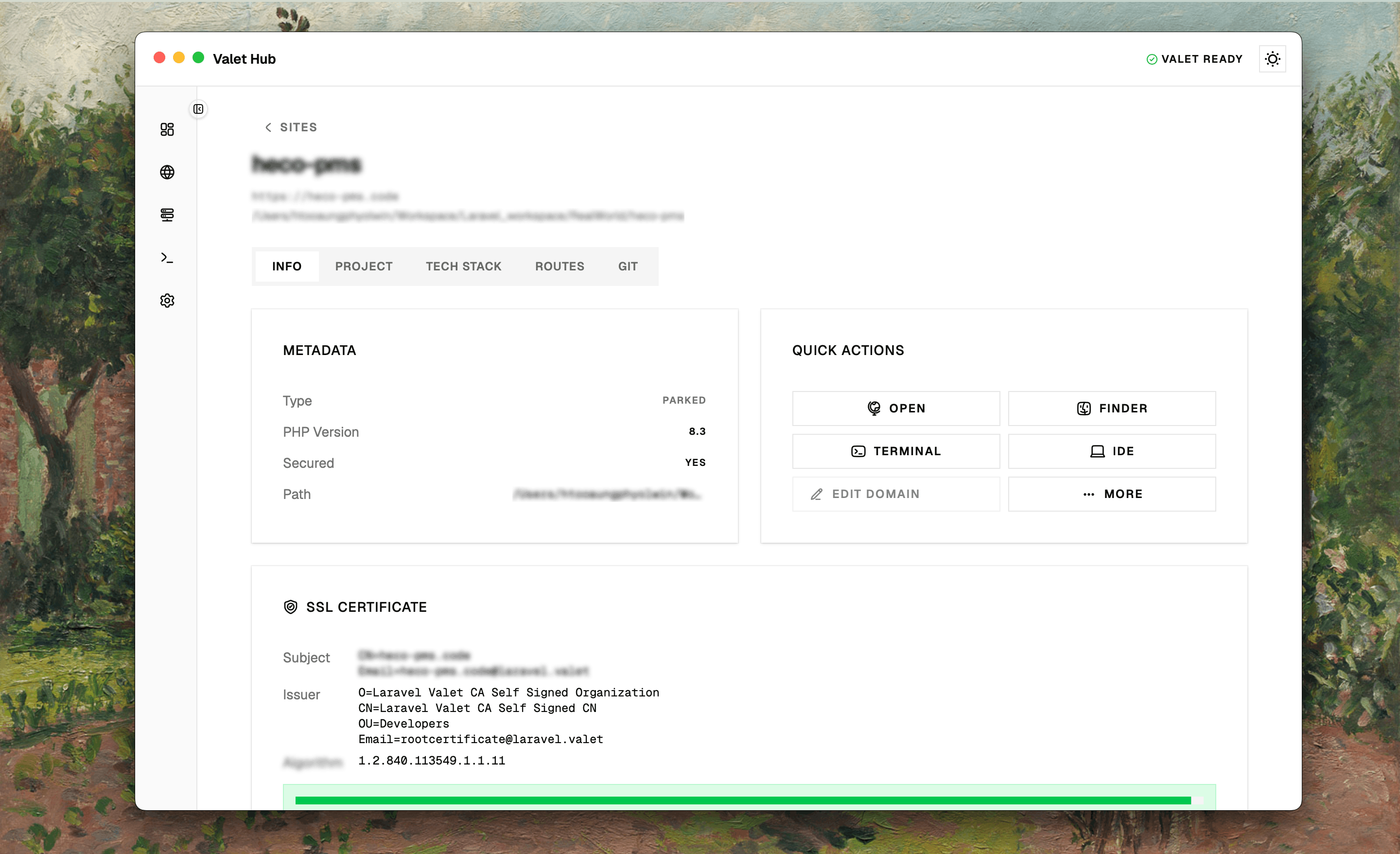This screenshot has height=854, width=1400.
Task: Click the algorithm value 1.2.840.113549.1.1.11
Action: click(432, 761)
